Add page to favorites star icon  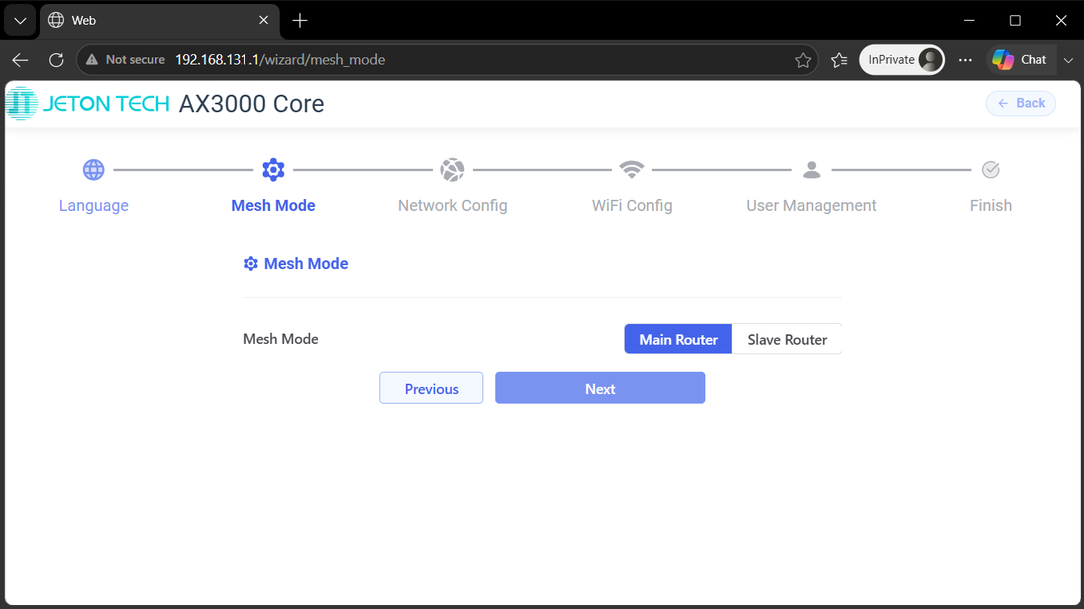pyautogui.click(x=803, y=60)
